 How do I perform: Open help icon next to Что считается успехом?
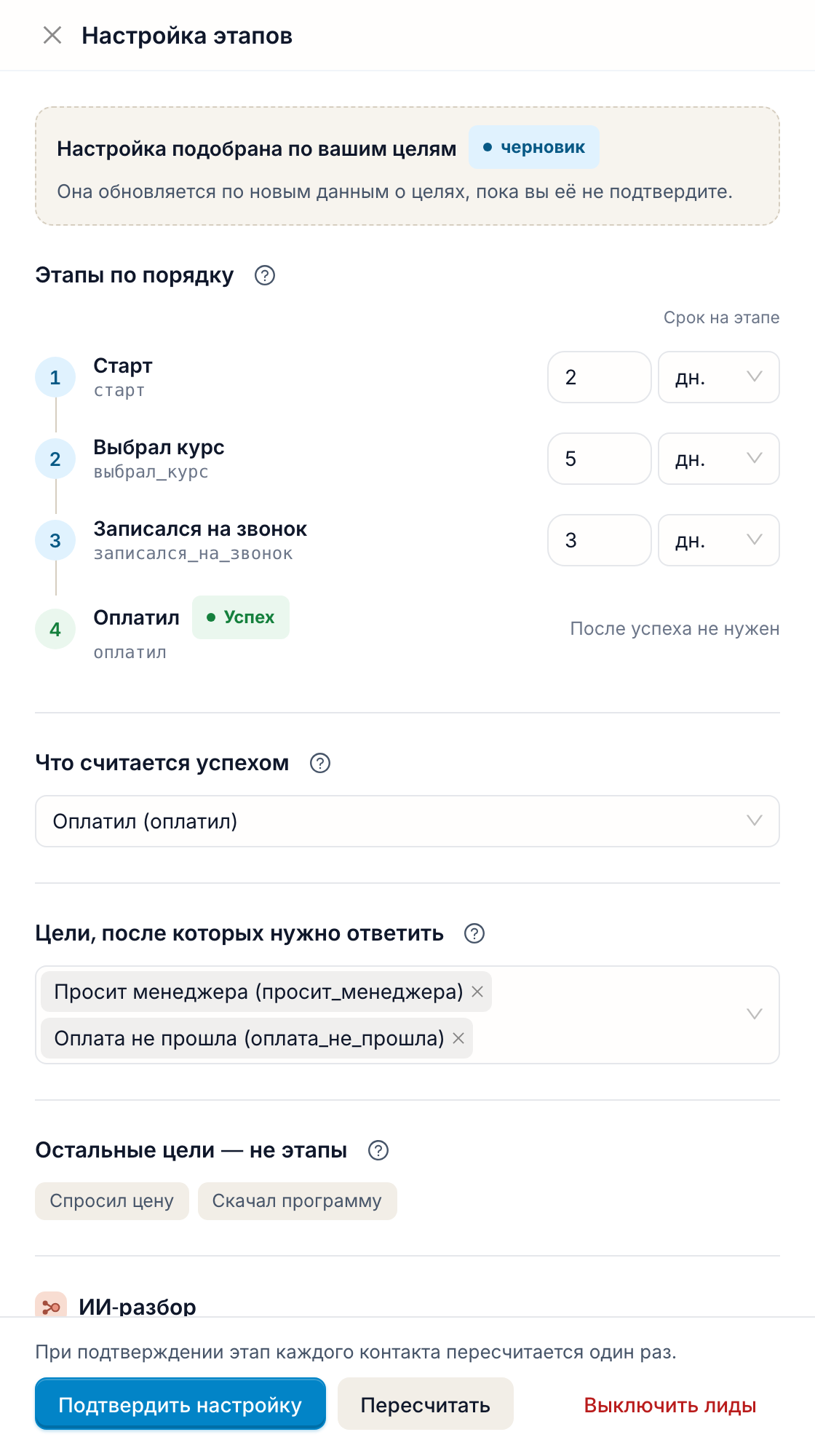pos(320,763)
